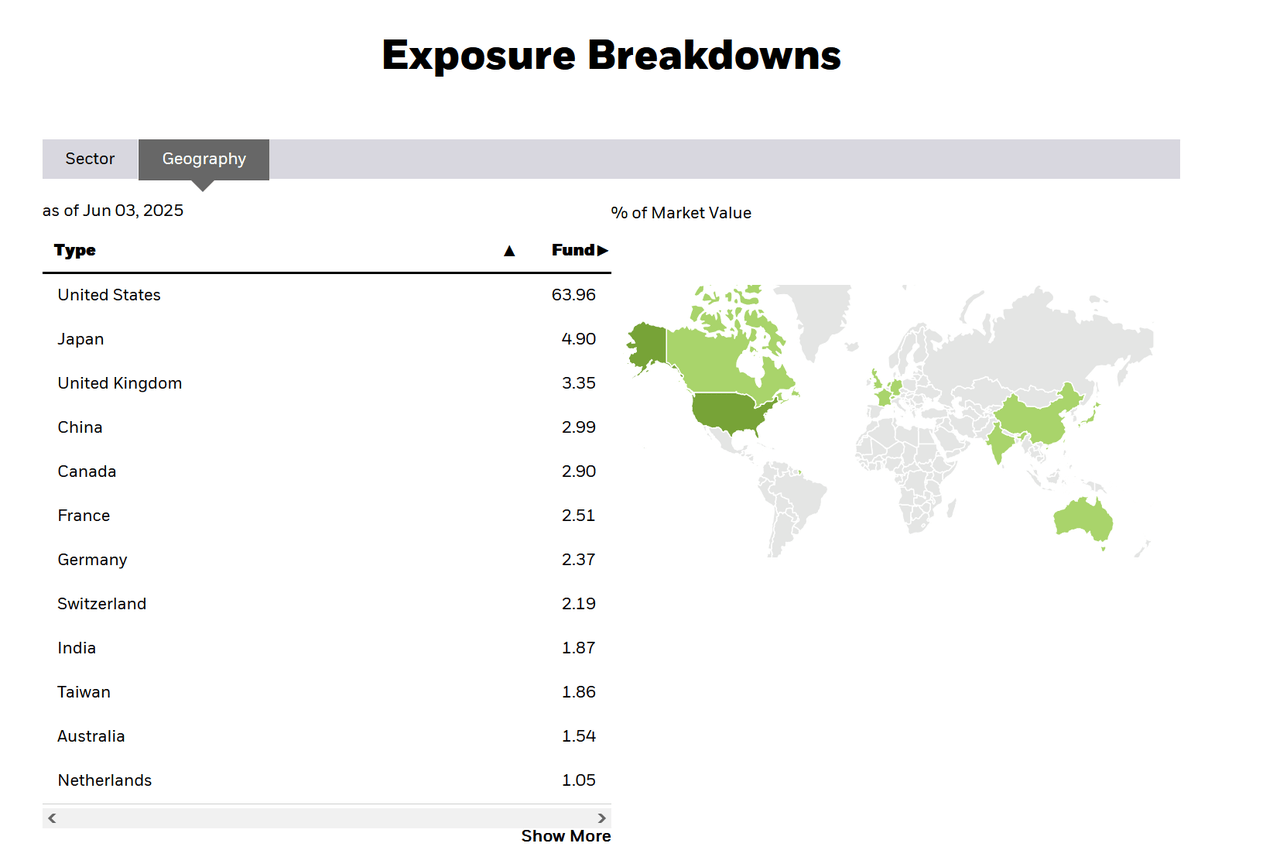This screenshot has width=1280, height=857.
Task: Click the right scroll chevron below the table
Action: pyautogui.click(x=601, y=817)
